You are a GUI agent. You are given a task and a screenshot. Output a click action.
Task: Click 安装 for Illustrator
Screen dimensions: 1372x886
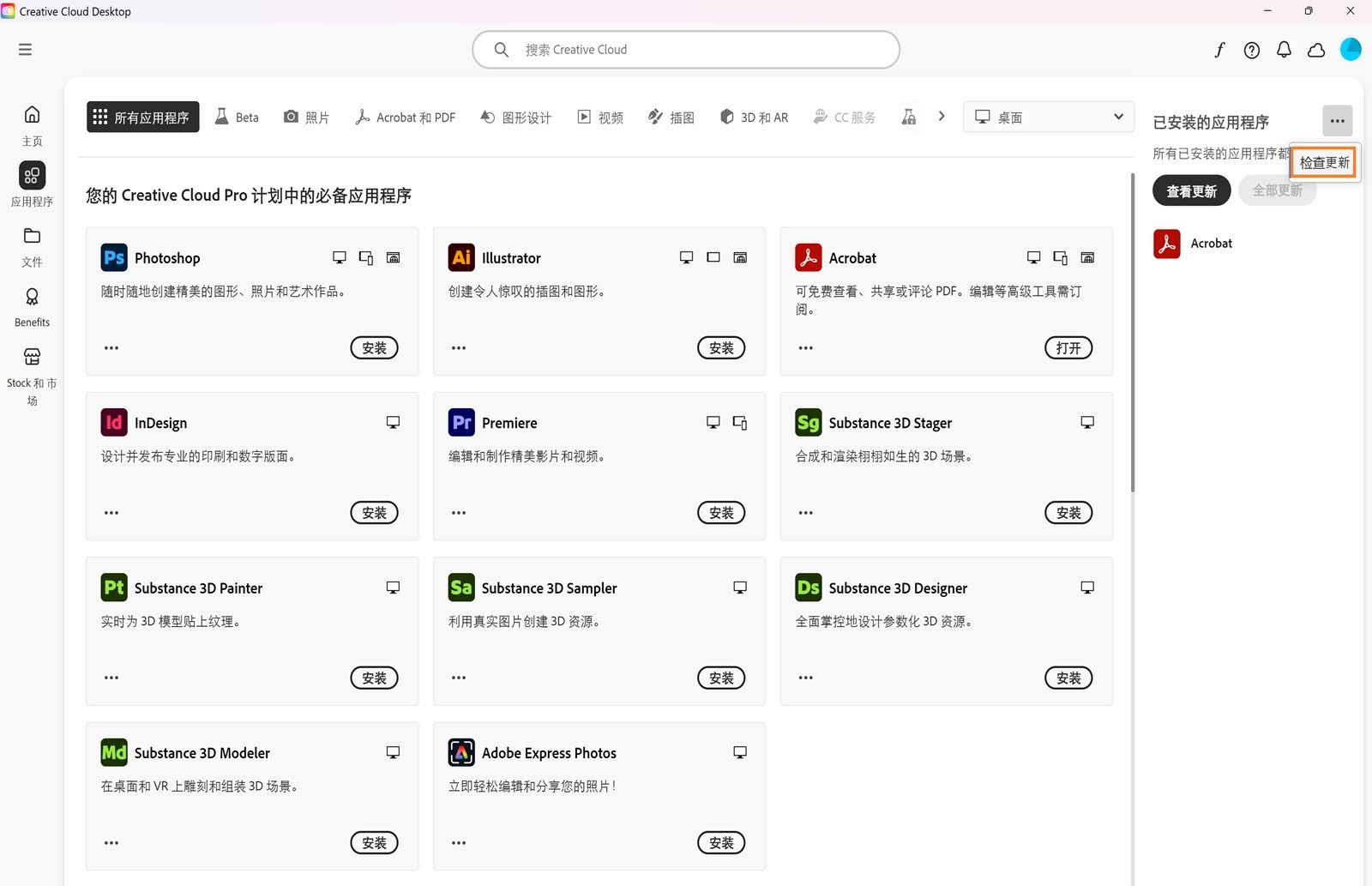coord(721,347)
